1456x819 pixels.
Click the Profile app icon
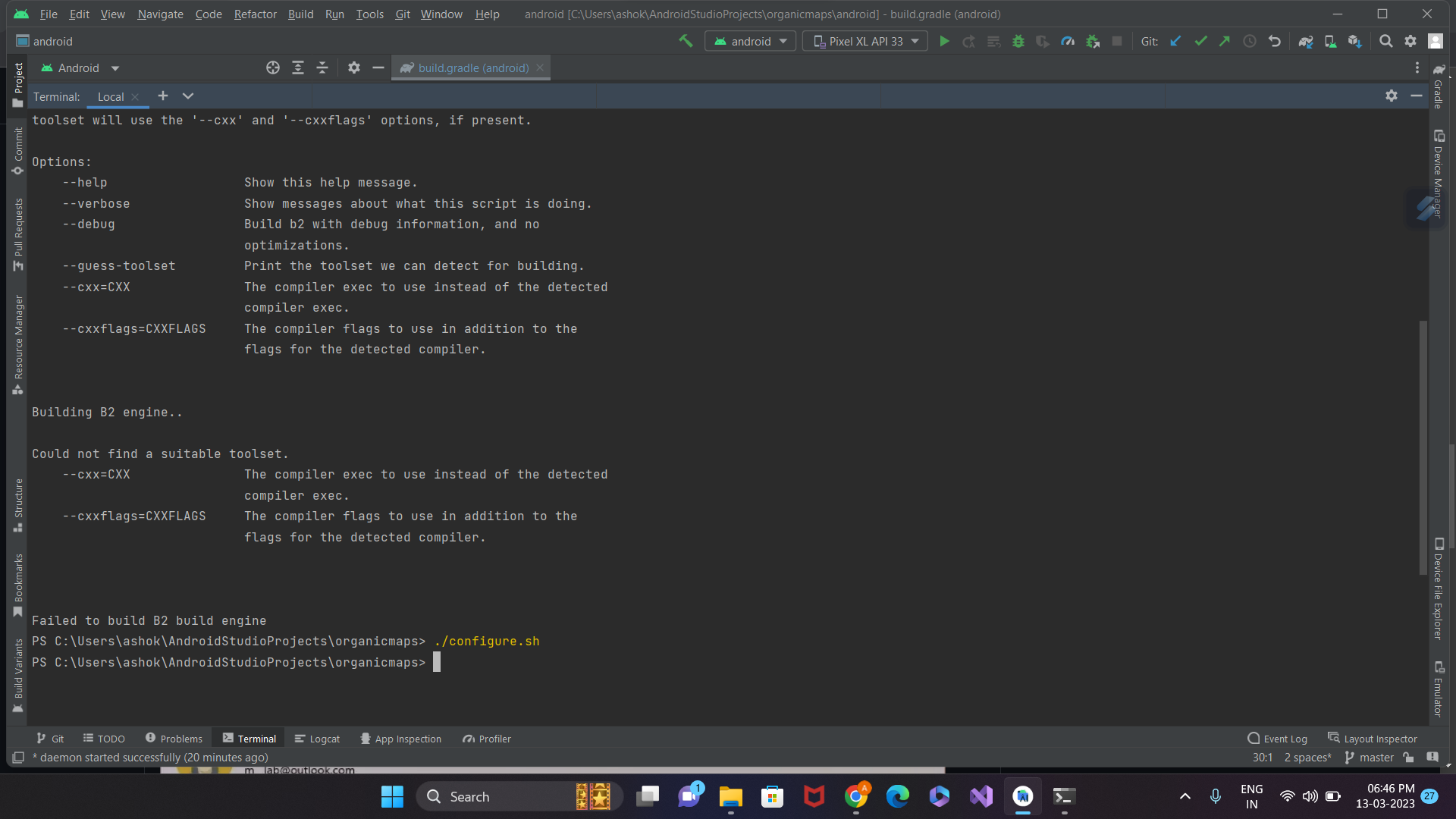click(1068, 41)
